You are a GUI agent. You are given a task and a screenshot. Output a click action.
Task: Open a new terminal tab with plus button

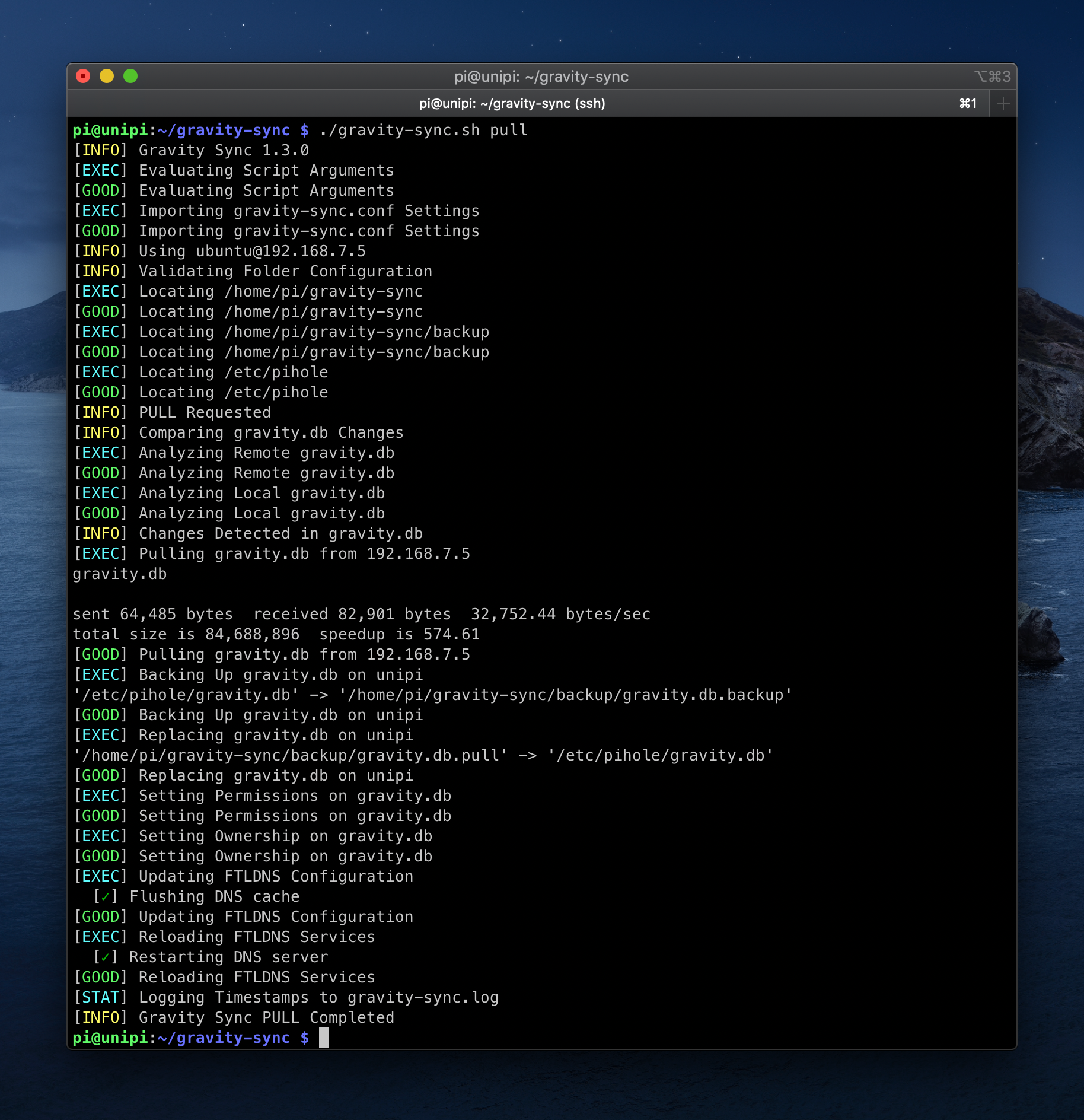tap(1003, 104)
